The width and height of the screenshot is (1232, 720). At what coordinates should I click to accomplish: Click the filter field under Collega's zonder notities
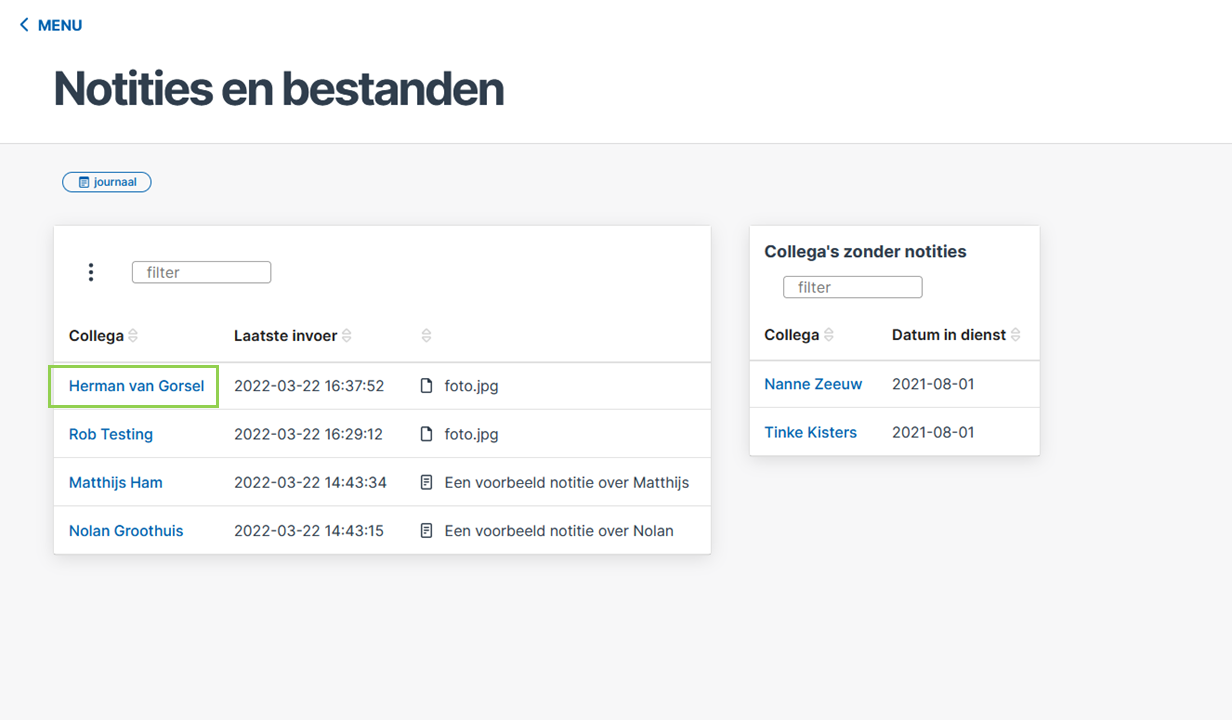852,287
